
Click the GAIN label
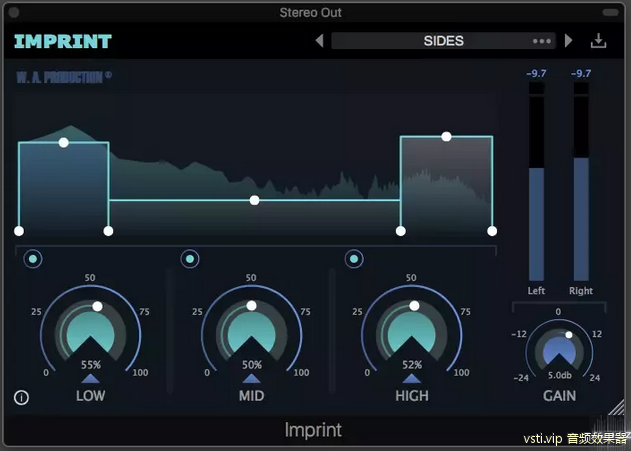pyautogui.click(x=559, y=396)
